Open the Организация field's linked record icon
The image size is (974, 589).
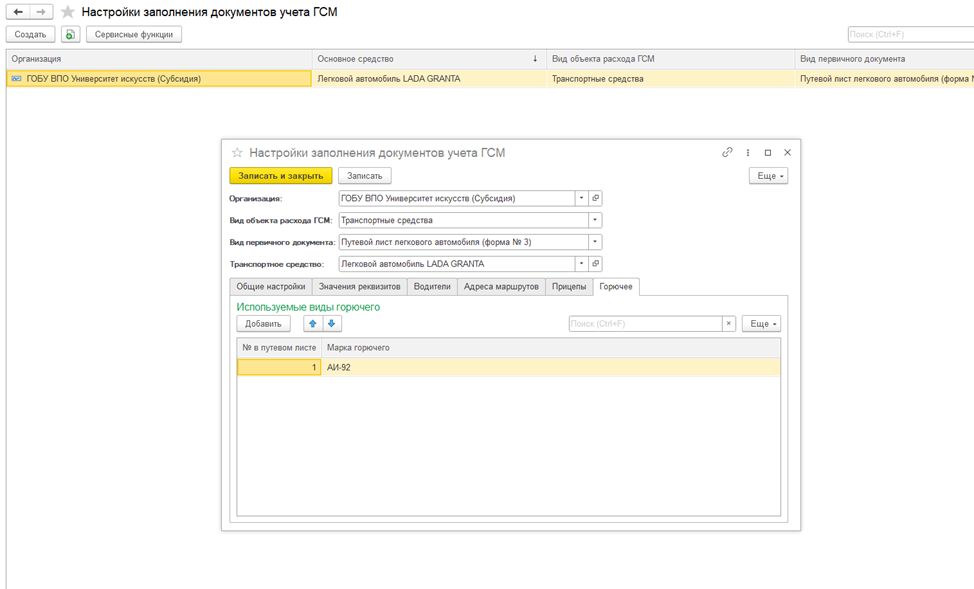pyautogui.click(x=595, y=198)
